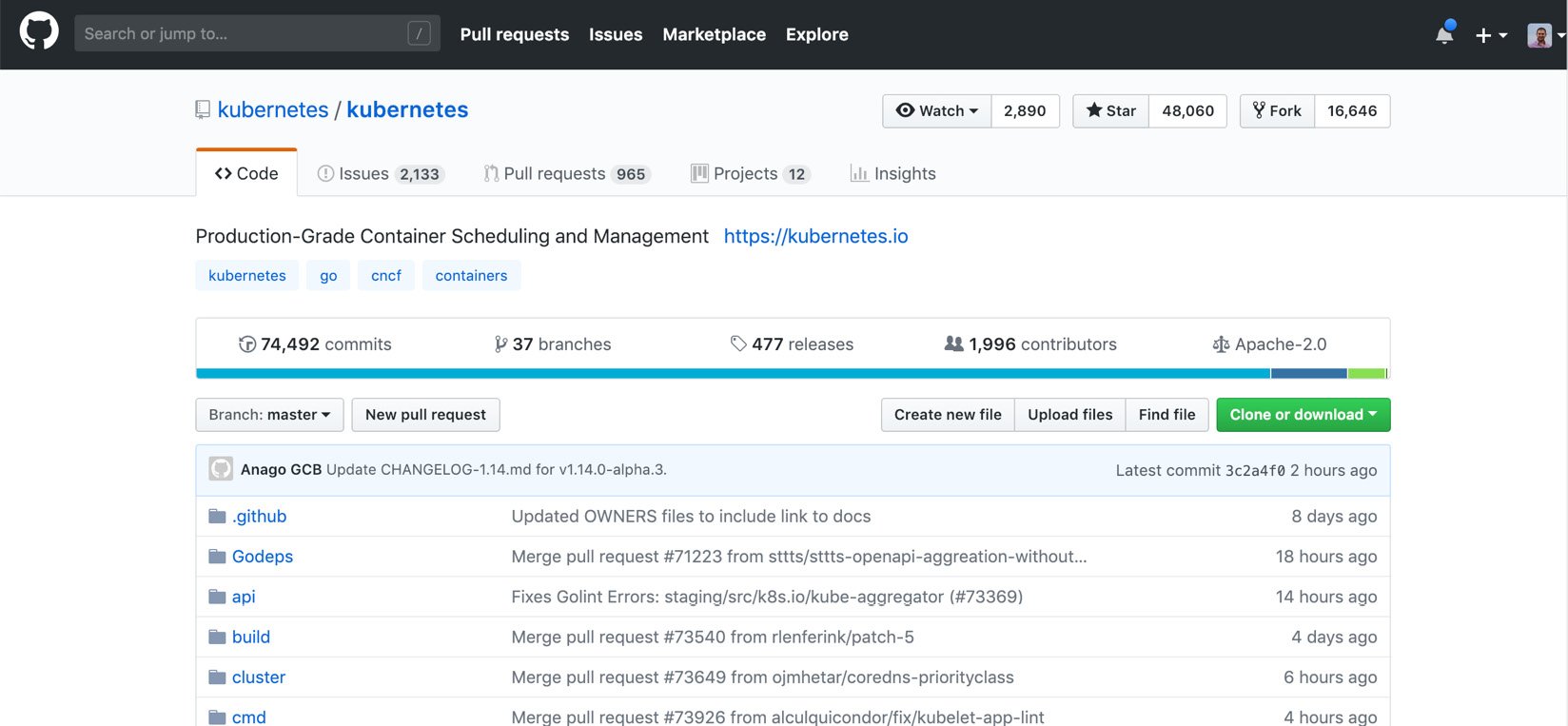1568x726 pixels.
Task: Star the kubernetes repository
Action: click(1111, 111)
